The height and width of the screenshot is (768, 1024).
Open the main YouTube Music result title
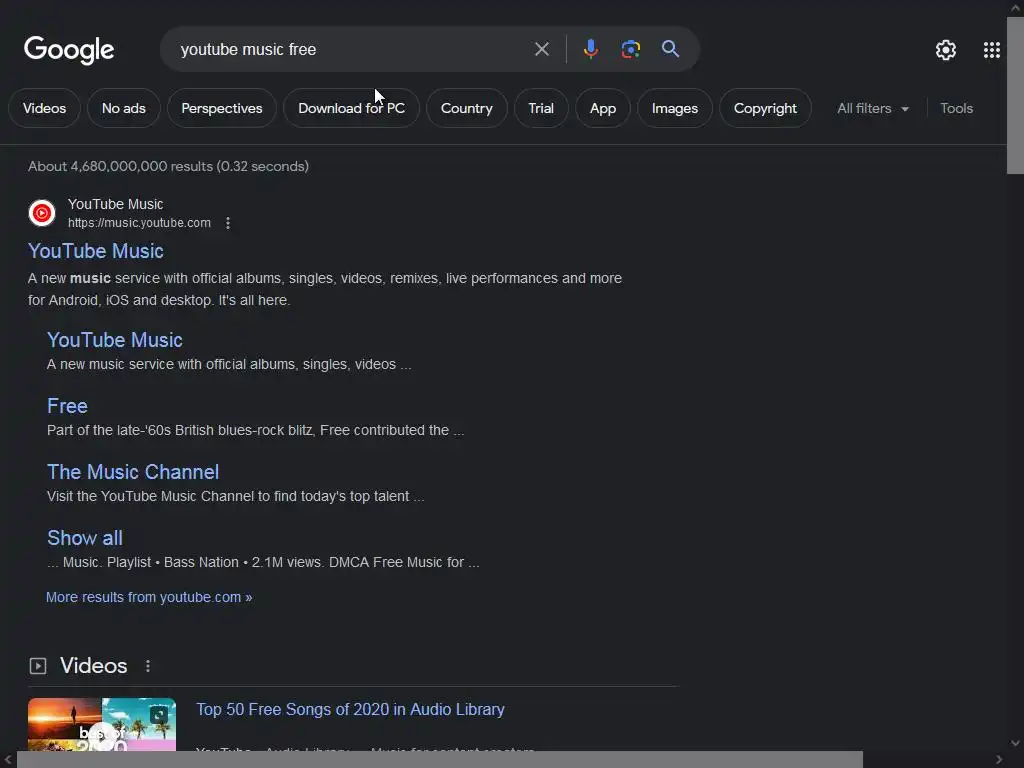(95, 251)
